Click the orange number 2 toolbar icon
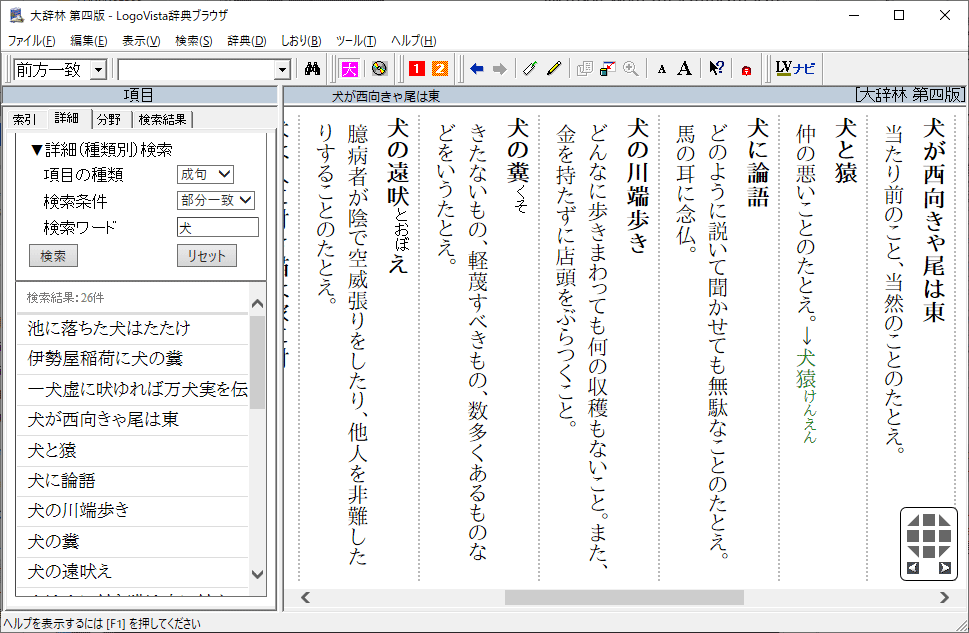Screen dimensions: 969x633 click(x=438, y=69)
